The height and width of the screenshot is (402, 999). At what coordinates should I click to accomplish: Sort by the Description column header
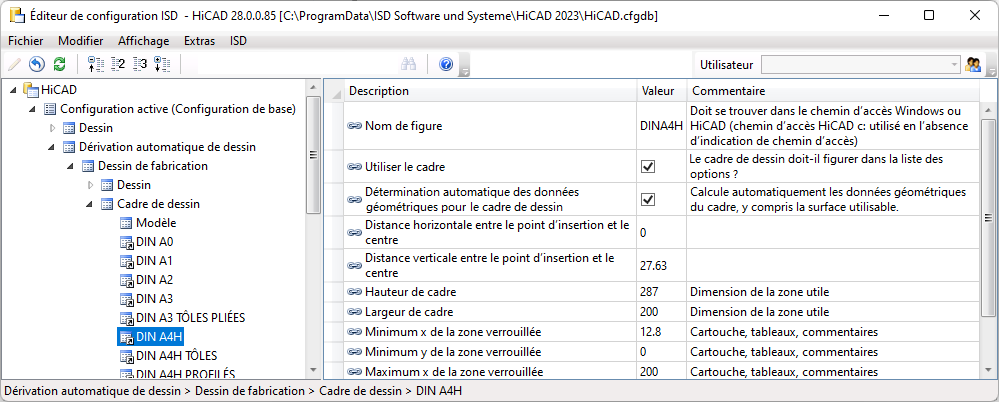click(489, 90)
